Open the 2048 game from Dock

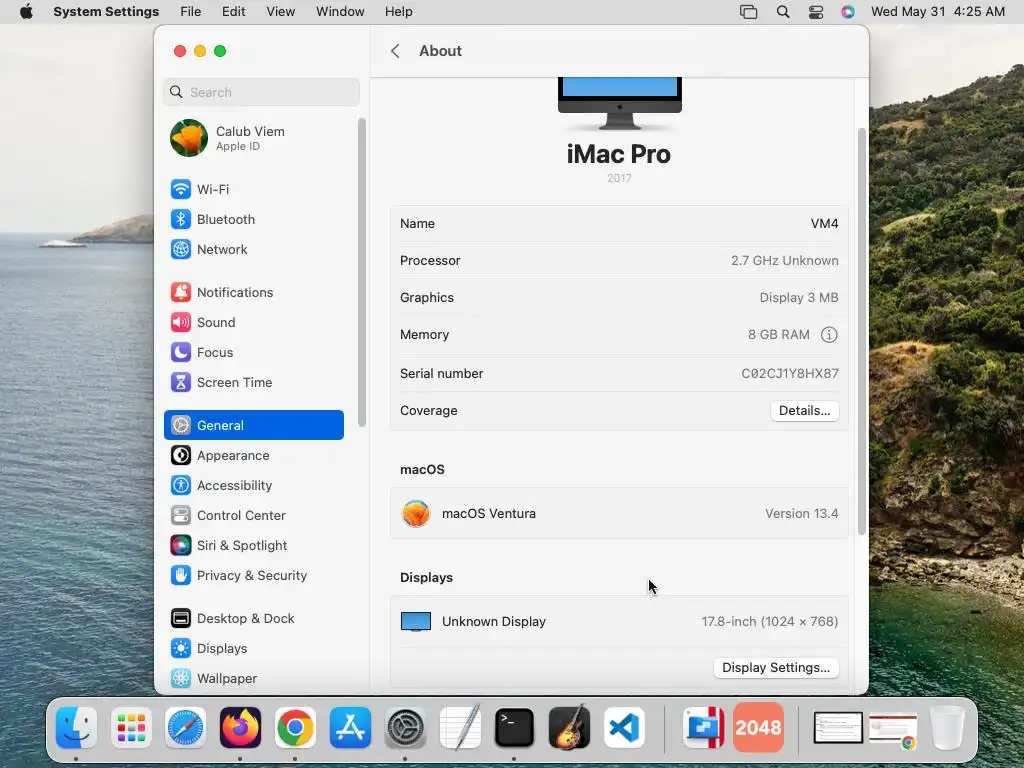[x=758, y=728]
